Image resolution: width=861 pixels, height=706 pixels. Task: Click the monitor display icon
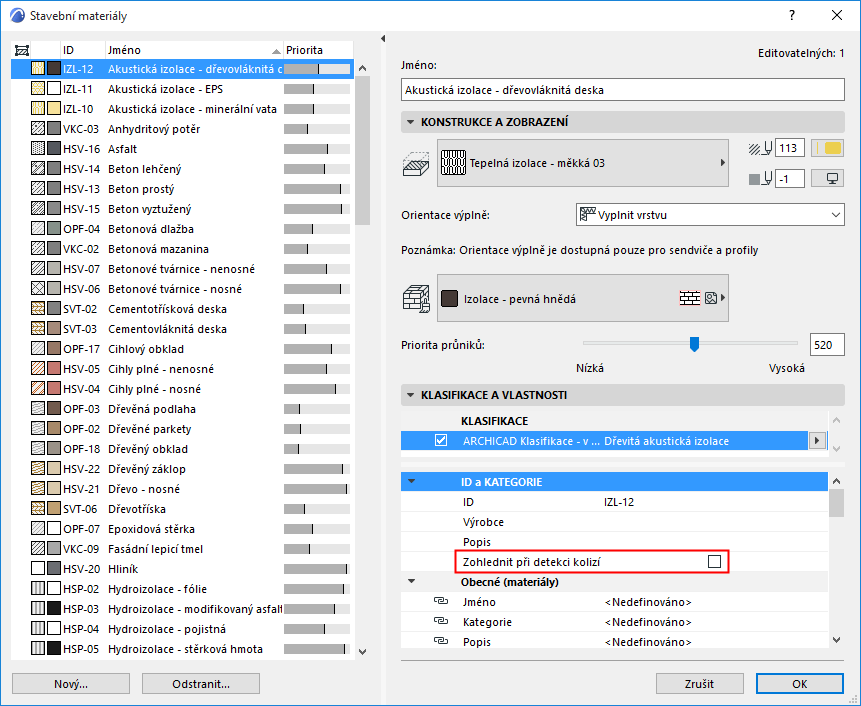830,178
